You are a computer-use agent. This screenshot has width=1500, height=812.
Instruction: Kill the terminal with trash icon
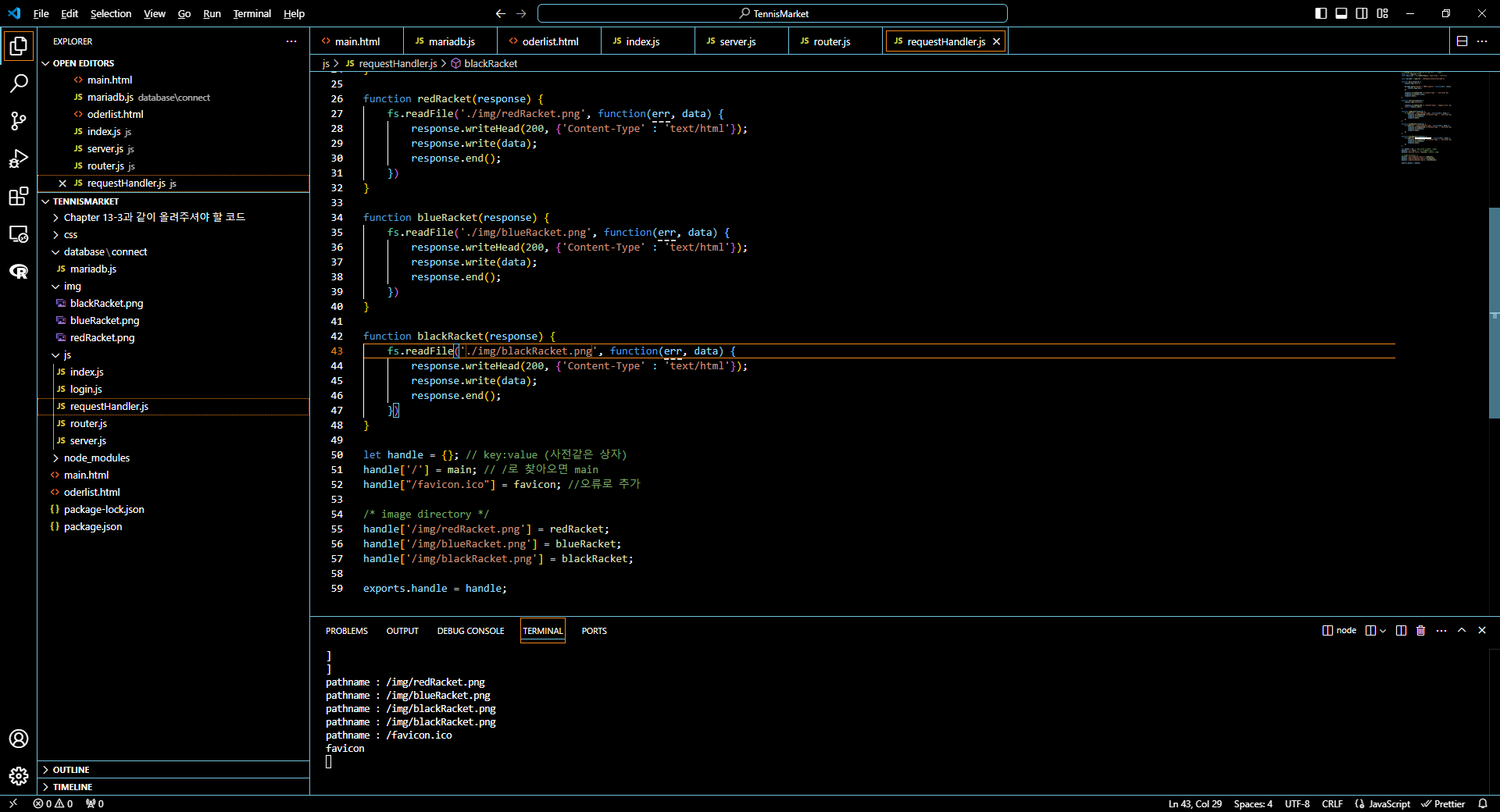1421,630
